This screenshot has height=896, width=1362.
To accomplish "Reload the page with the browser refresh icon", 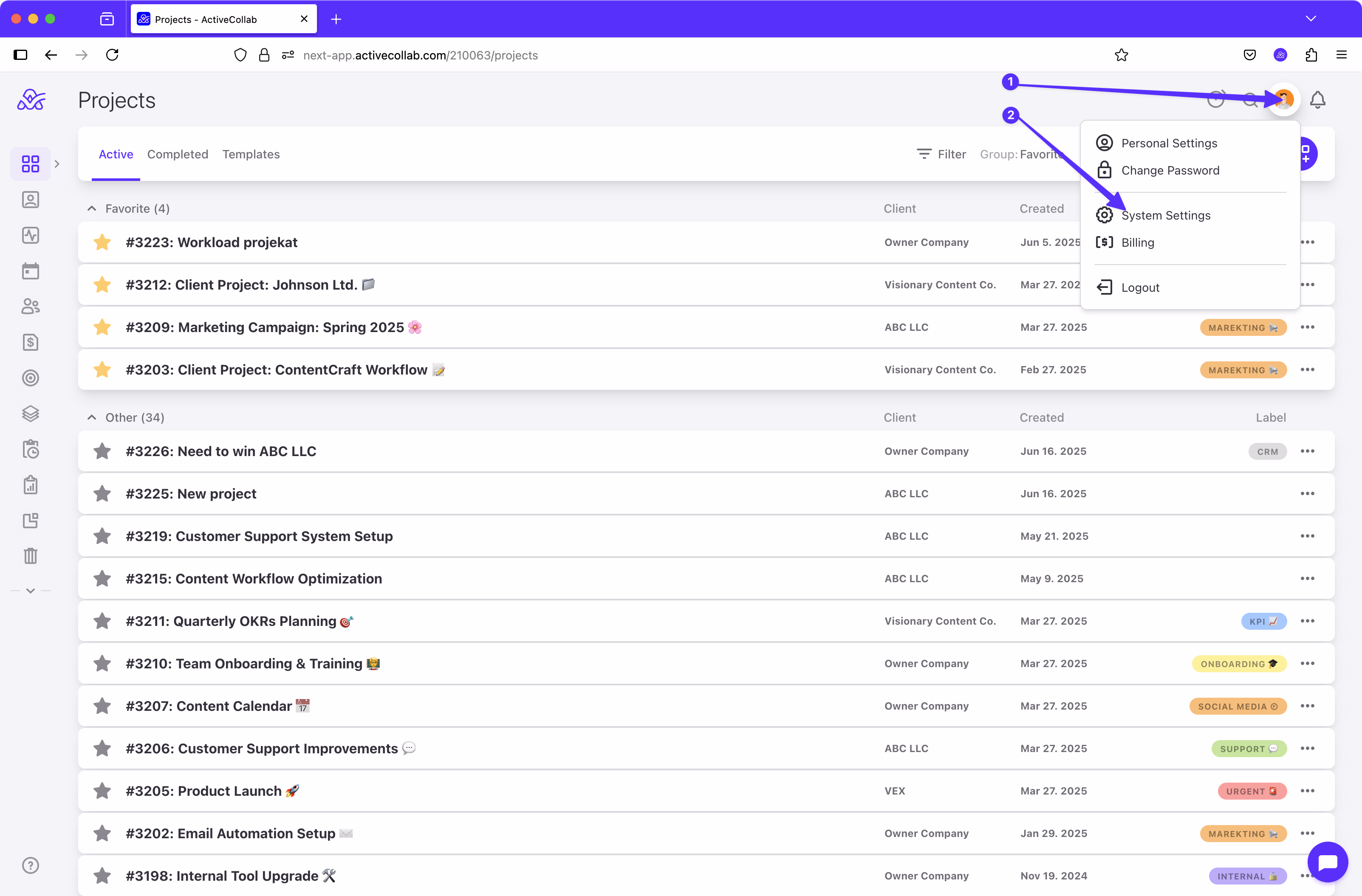I will [112, 55].
